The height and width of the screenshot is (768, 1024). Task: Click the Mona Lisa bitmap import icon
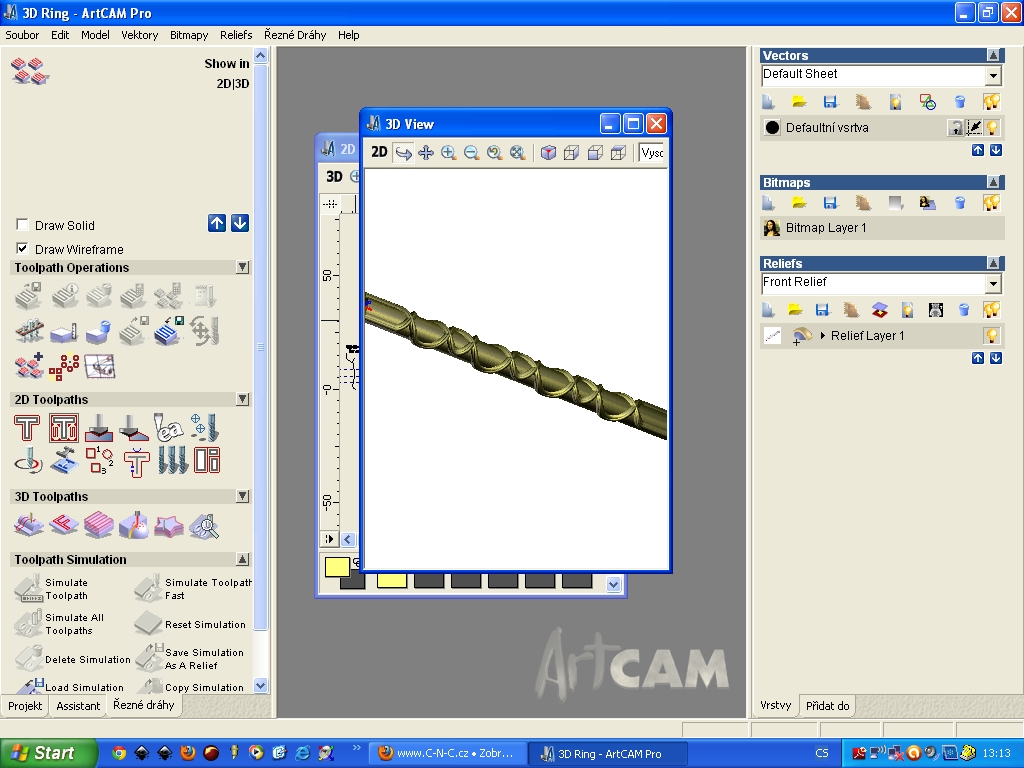click(927, 203)
